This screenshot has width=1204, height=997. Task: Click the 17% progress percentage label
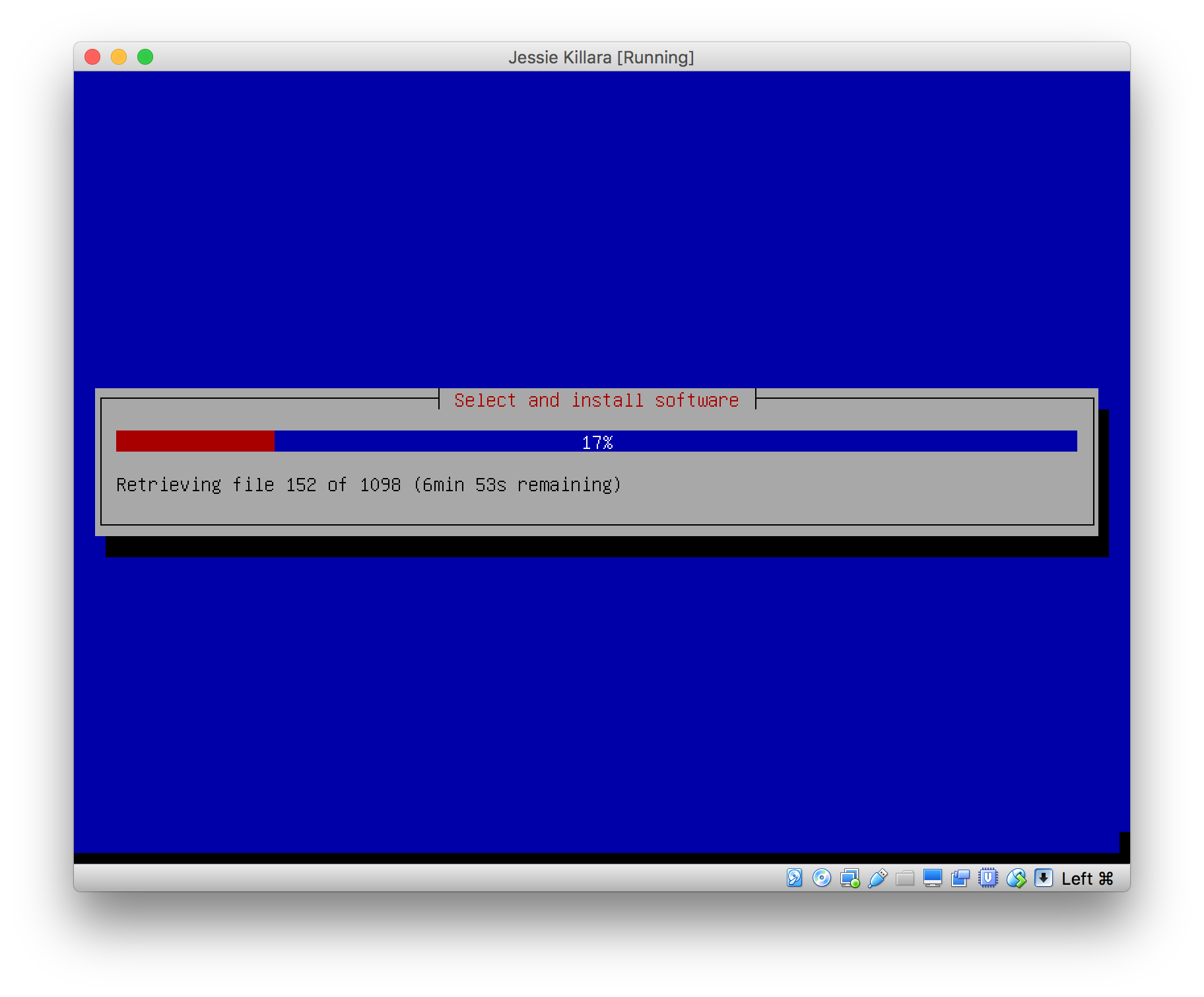pyautogui.click(x=597, y=442)
